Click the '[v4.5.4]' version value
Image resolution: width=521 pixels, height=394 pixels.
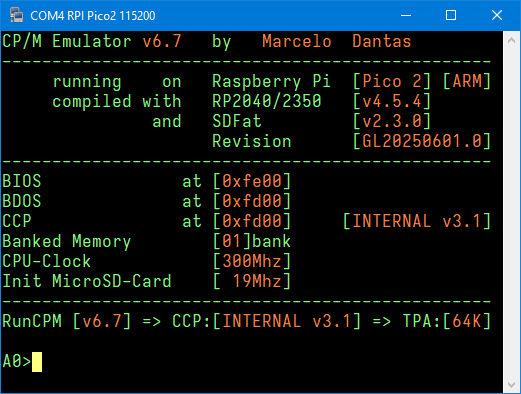392,101
